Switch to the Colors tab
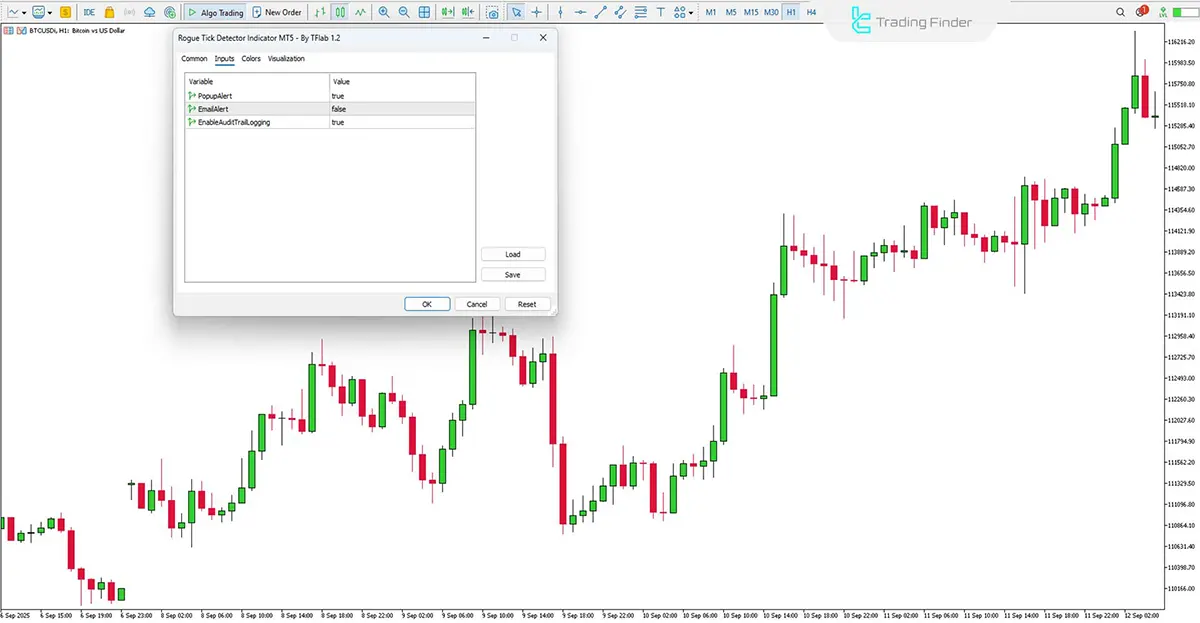Image resolution: width=1200 pixels, height=623 pixels. point(250,58)
